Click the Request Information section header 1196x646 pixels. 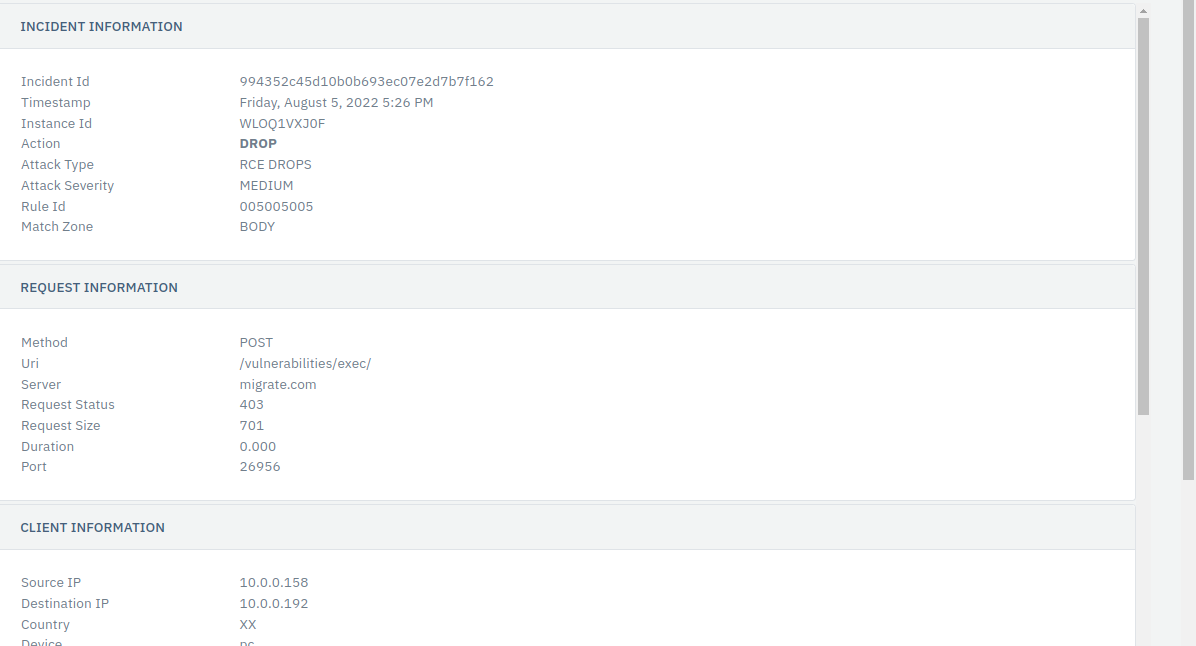click(x=99, y=288)
